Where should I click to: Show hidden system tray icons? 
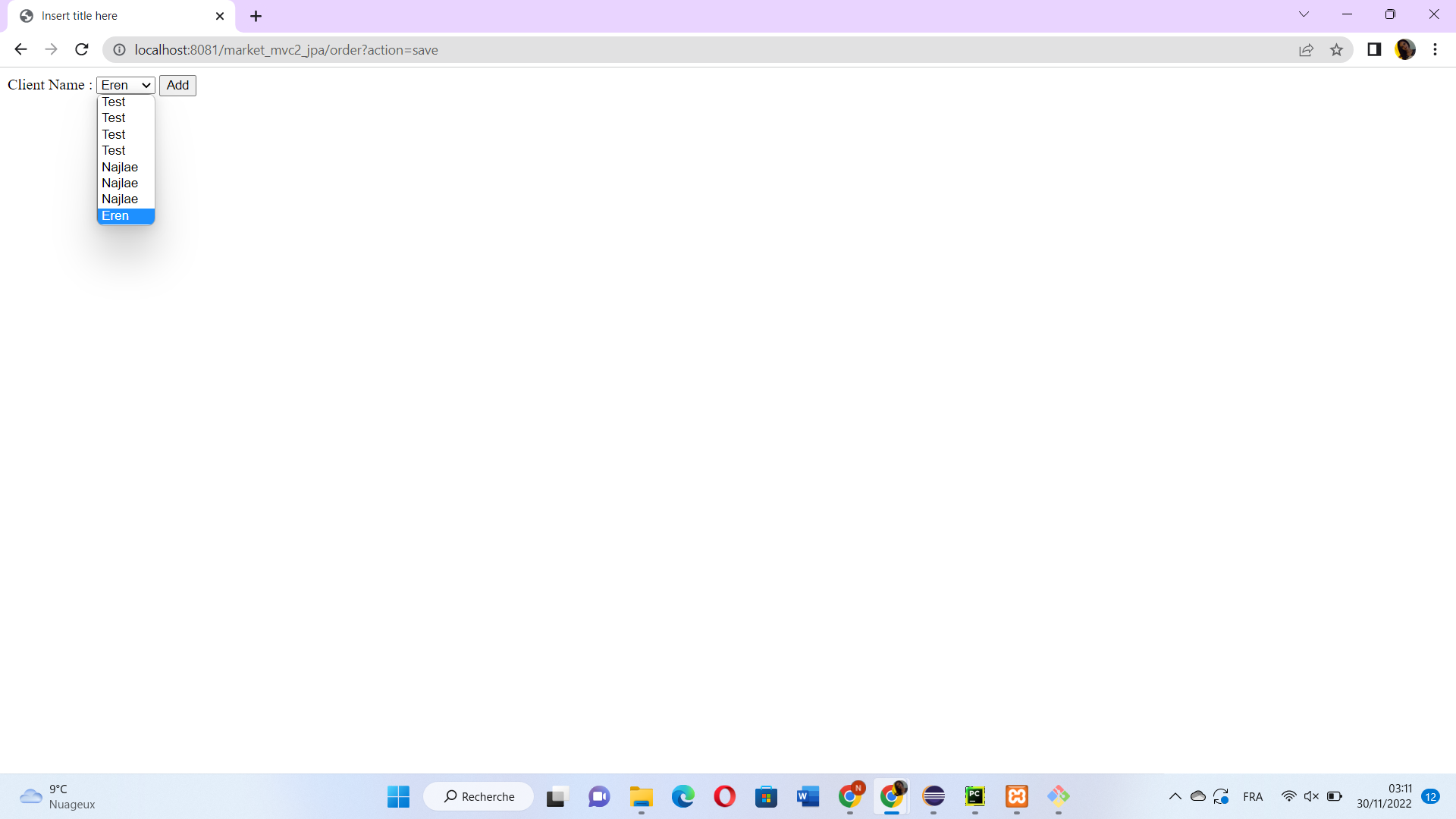point(1175,796)
